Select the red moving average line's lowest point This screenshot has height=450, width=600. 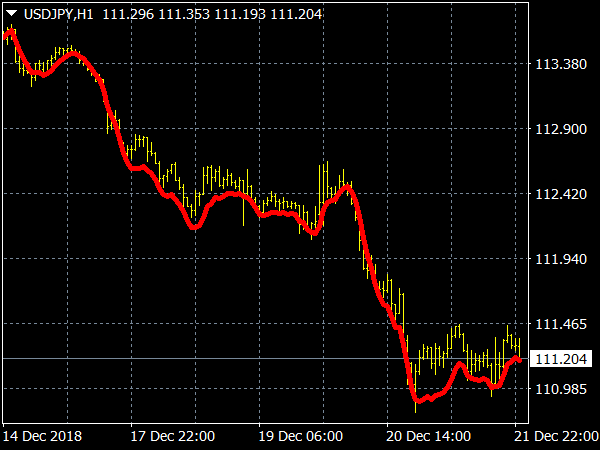pos(419,401)
